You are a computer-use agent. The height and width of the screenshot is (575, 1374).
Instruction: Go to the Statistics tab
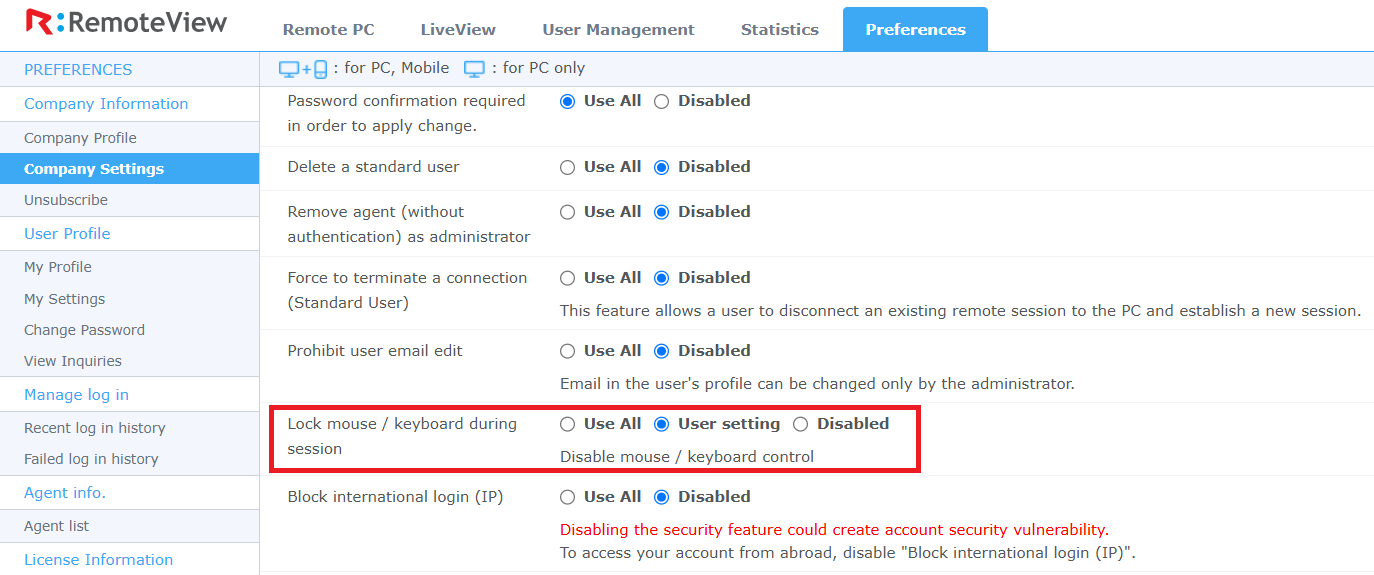coord(780,30)
